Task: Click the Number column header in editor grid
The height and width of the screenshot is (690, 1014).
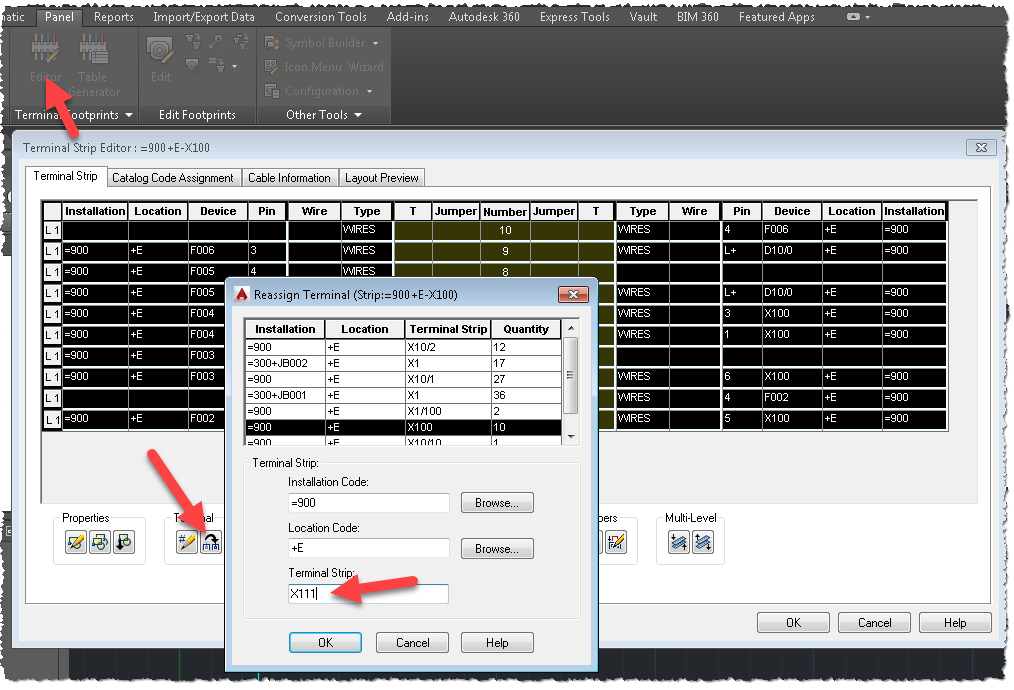Action: pos(505,211)
